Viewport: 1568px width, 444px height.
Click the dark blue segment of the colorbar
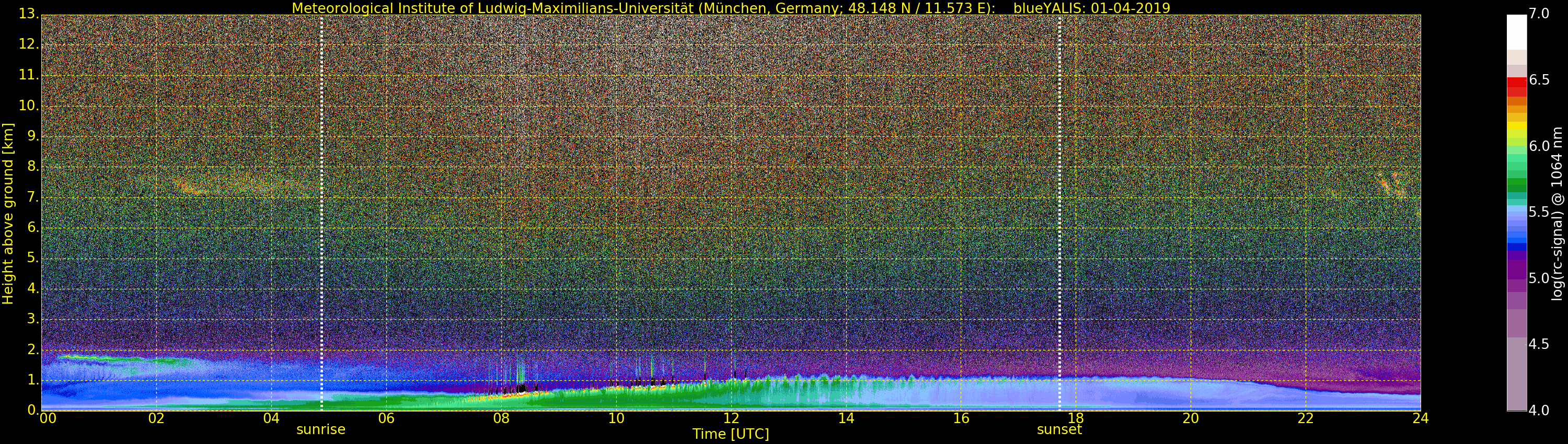(1516, 247)
